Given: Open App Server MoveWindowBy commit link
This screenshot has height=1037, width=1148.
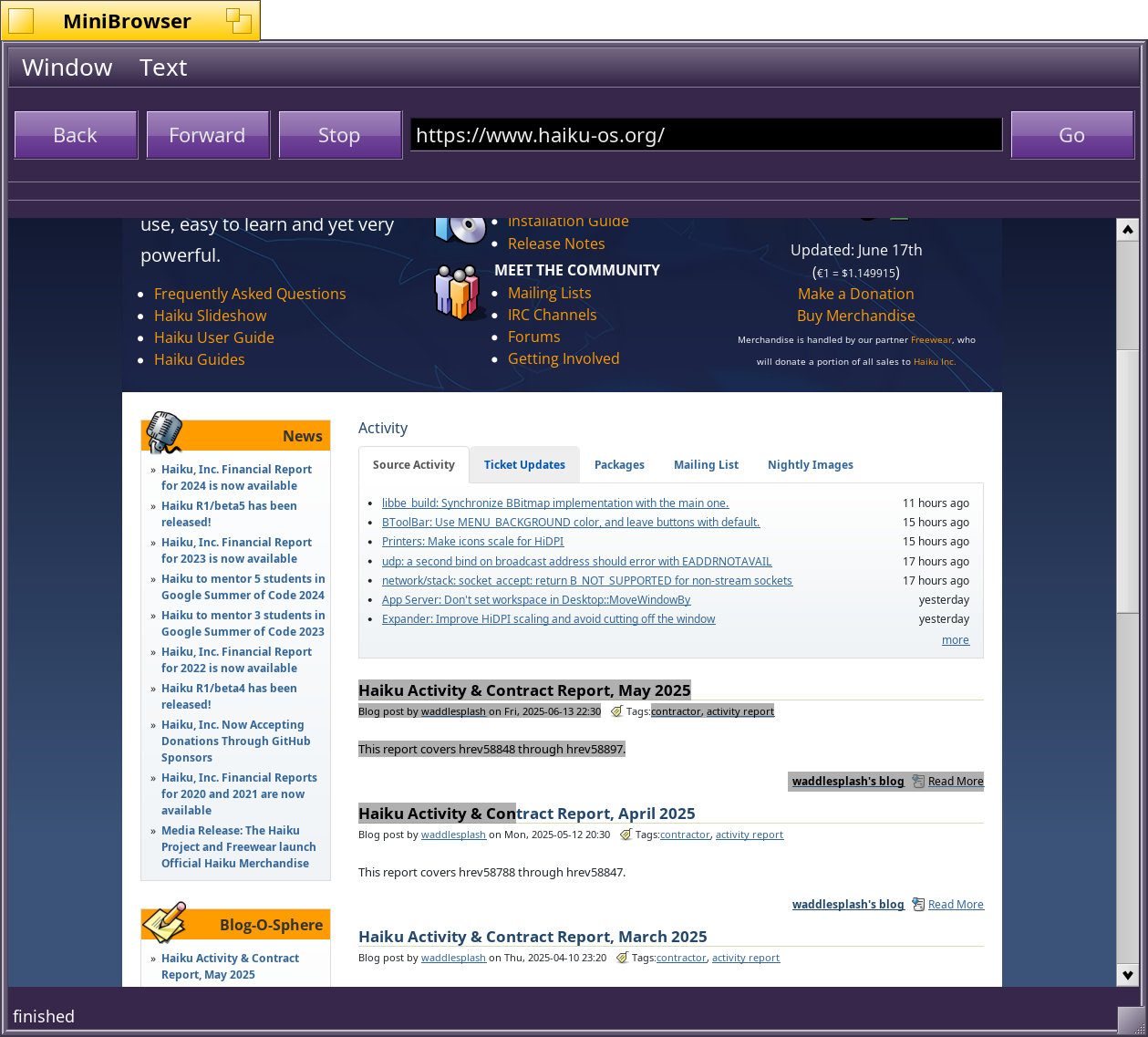Looking at the screenshot, I should (536, 600).
